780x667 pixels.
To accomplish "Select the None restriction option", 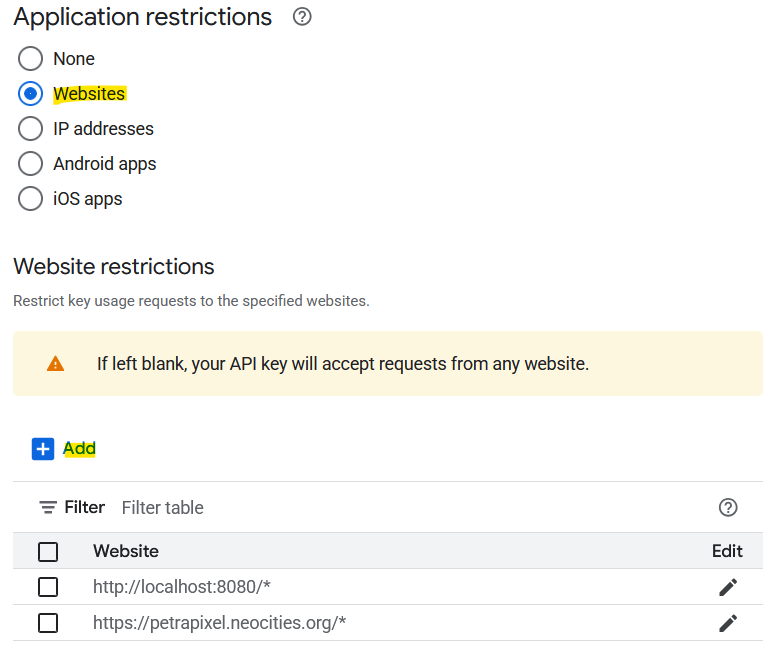I will tap(31, 59).
